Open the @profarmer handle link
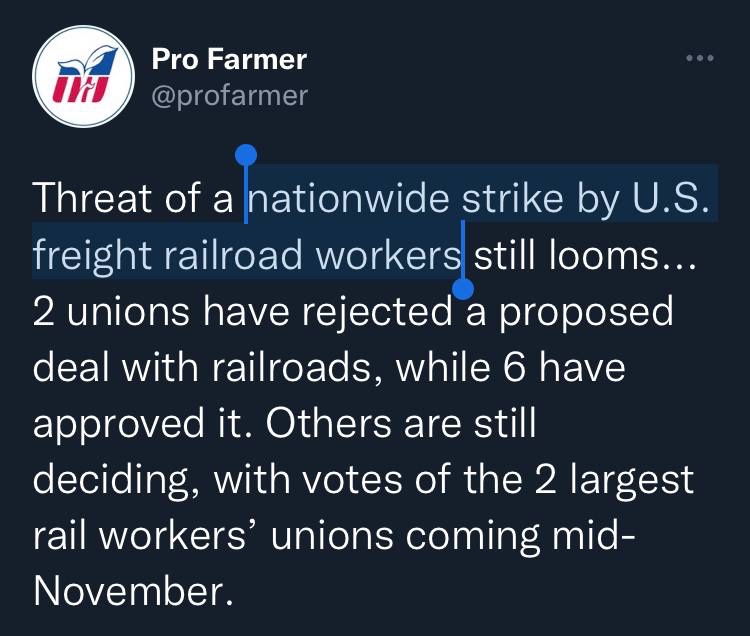Screen dimensions: 750x636 229,95
